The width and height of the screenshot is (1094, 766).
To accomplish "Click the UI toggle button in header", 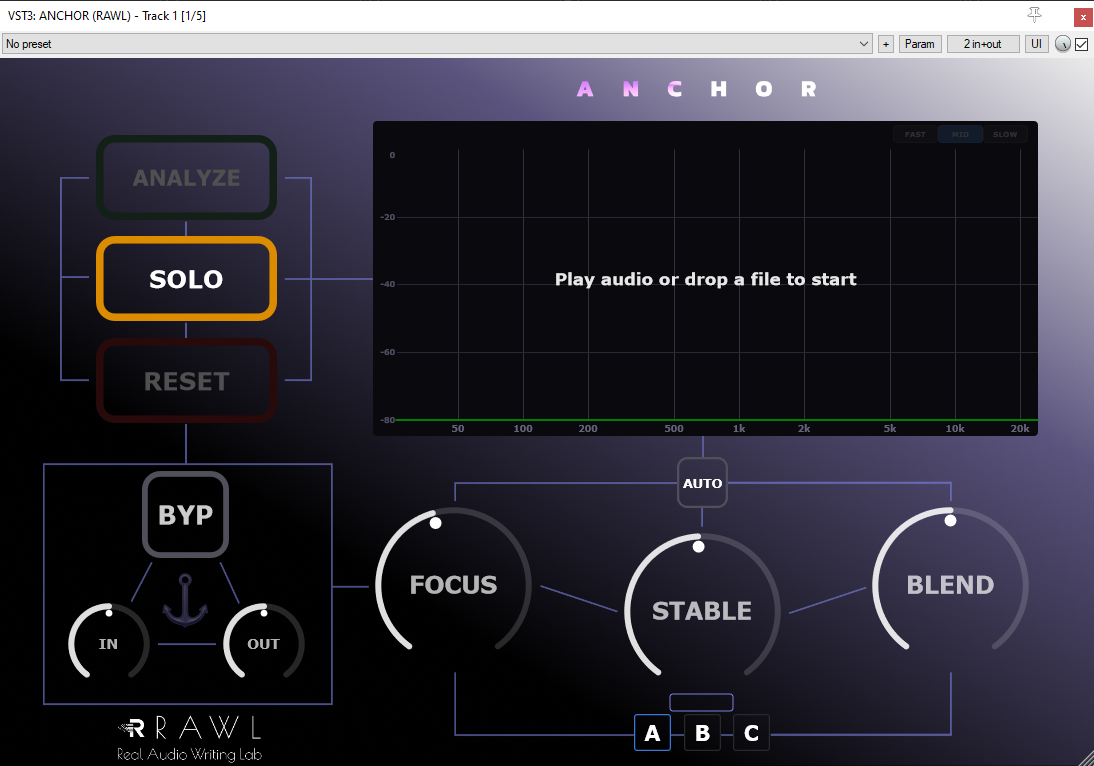I will (x=1036, y=44).
